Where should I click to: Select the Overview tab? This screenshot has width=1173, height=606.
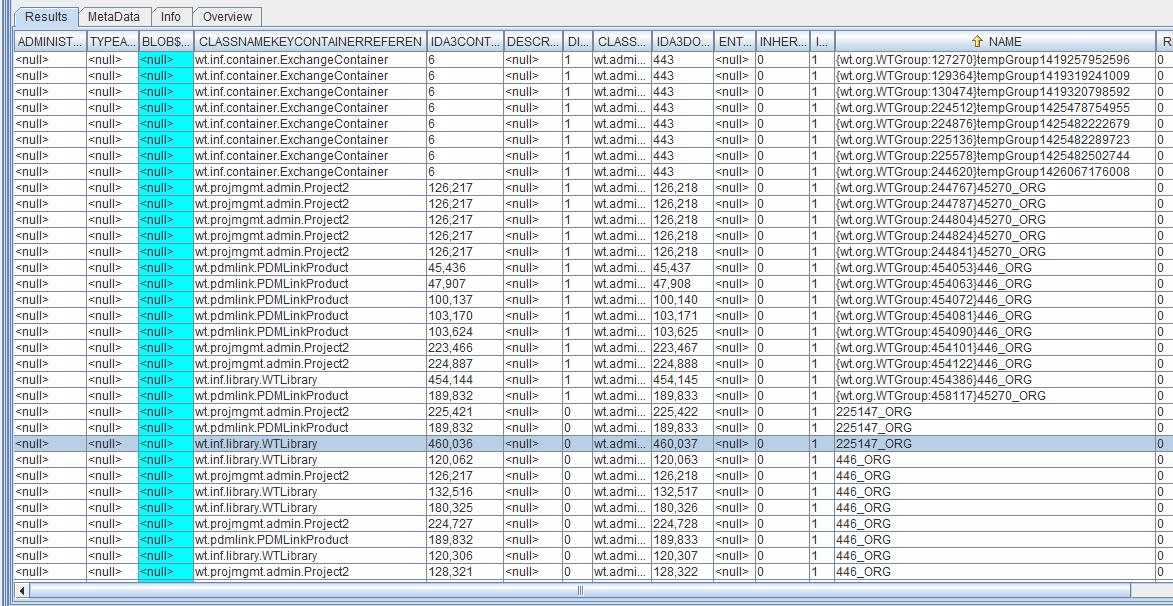(227, 16)
